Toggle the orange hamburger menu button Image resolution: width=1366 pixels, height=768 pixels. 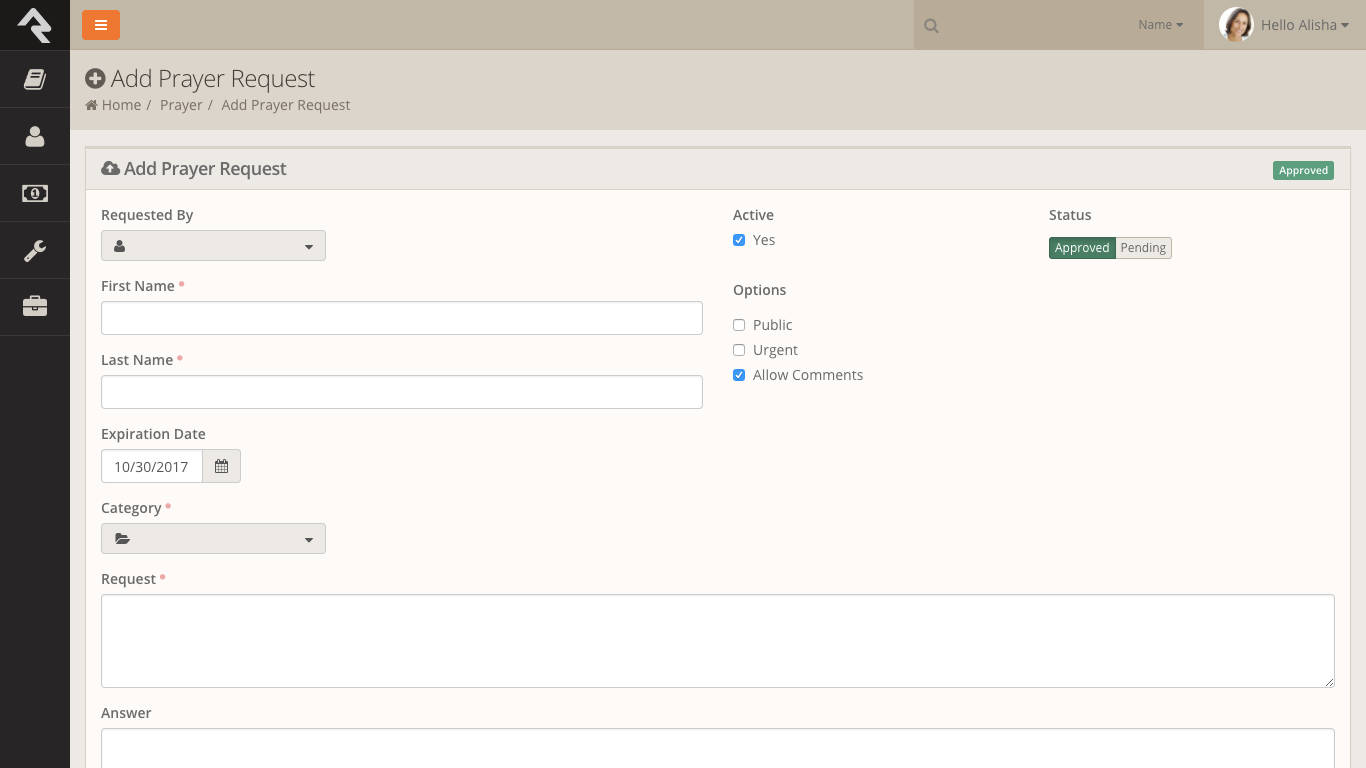(x=101, y=25)
